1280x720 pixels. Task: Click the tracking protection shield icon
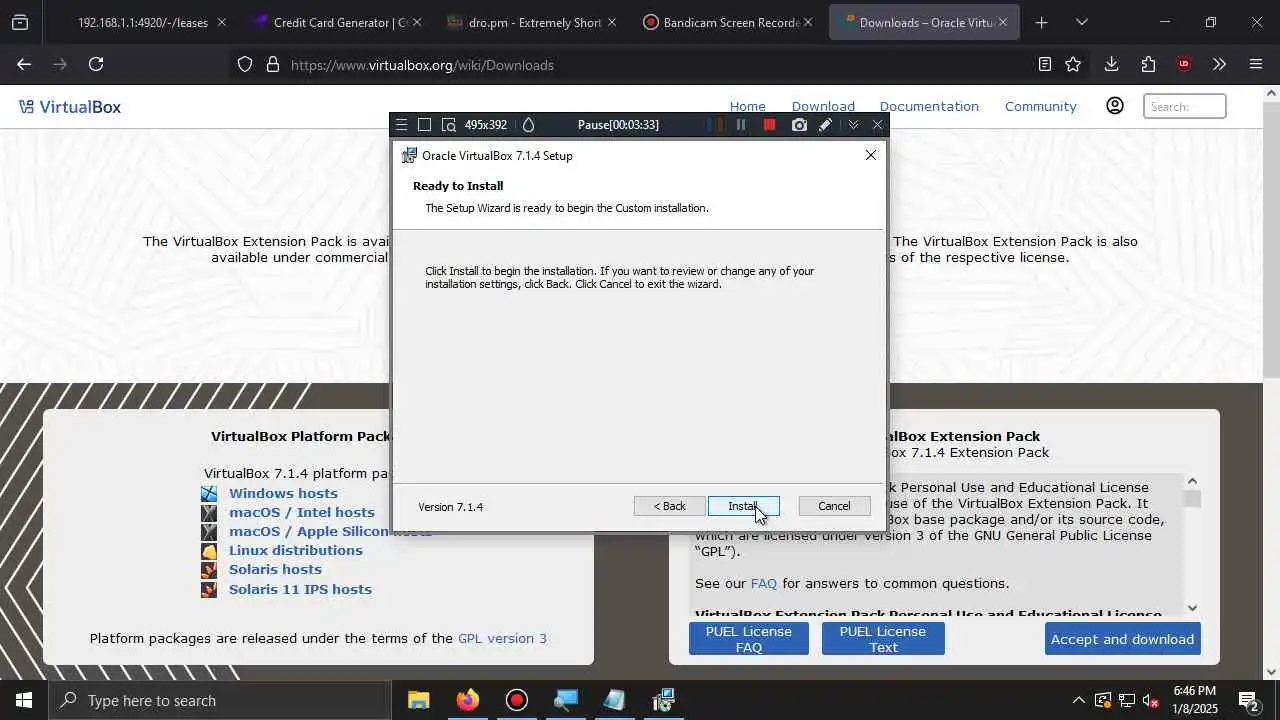click(x=245, y=65)
